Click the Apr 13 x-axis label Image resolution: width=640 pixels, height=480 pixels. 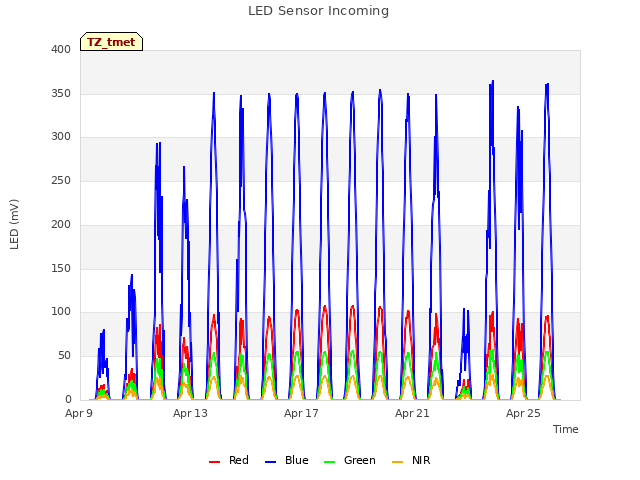coord(190,413)
